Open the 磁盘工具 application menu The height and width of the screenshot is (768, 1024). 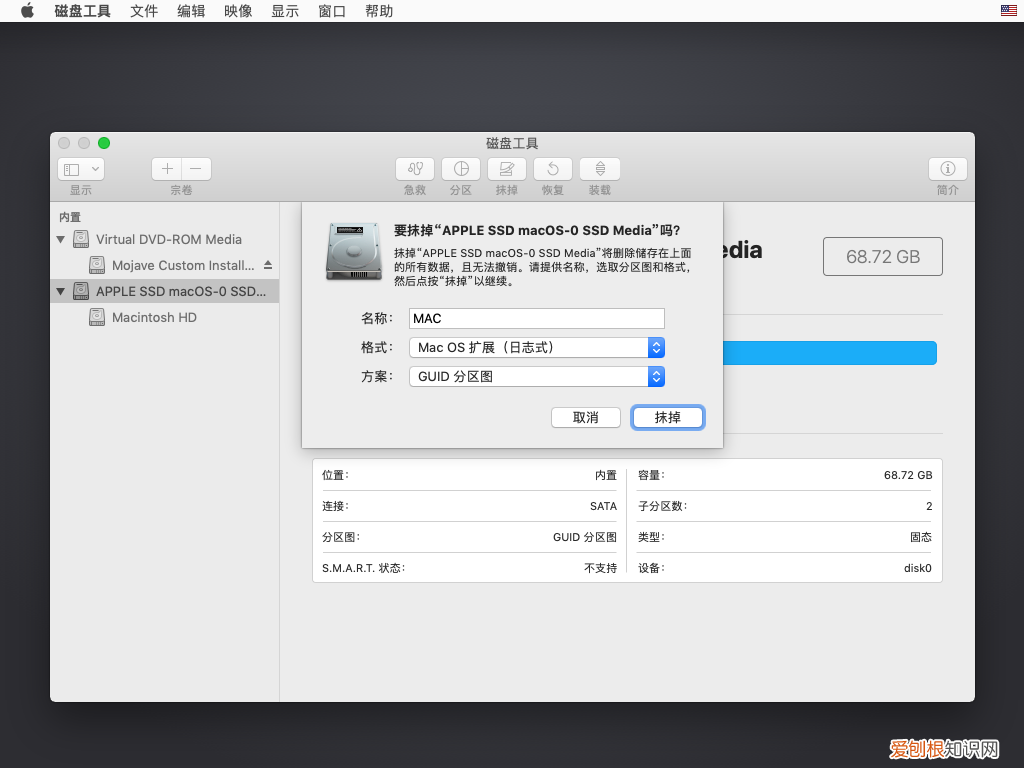82,11
